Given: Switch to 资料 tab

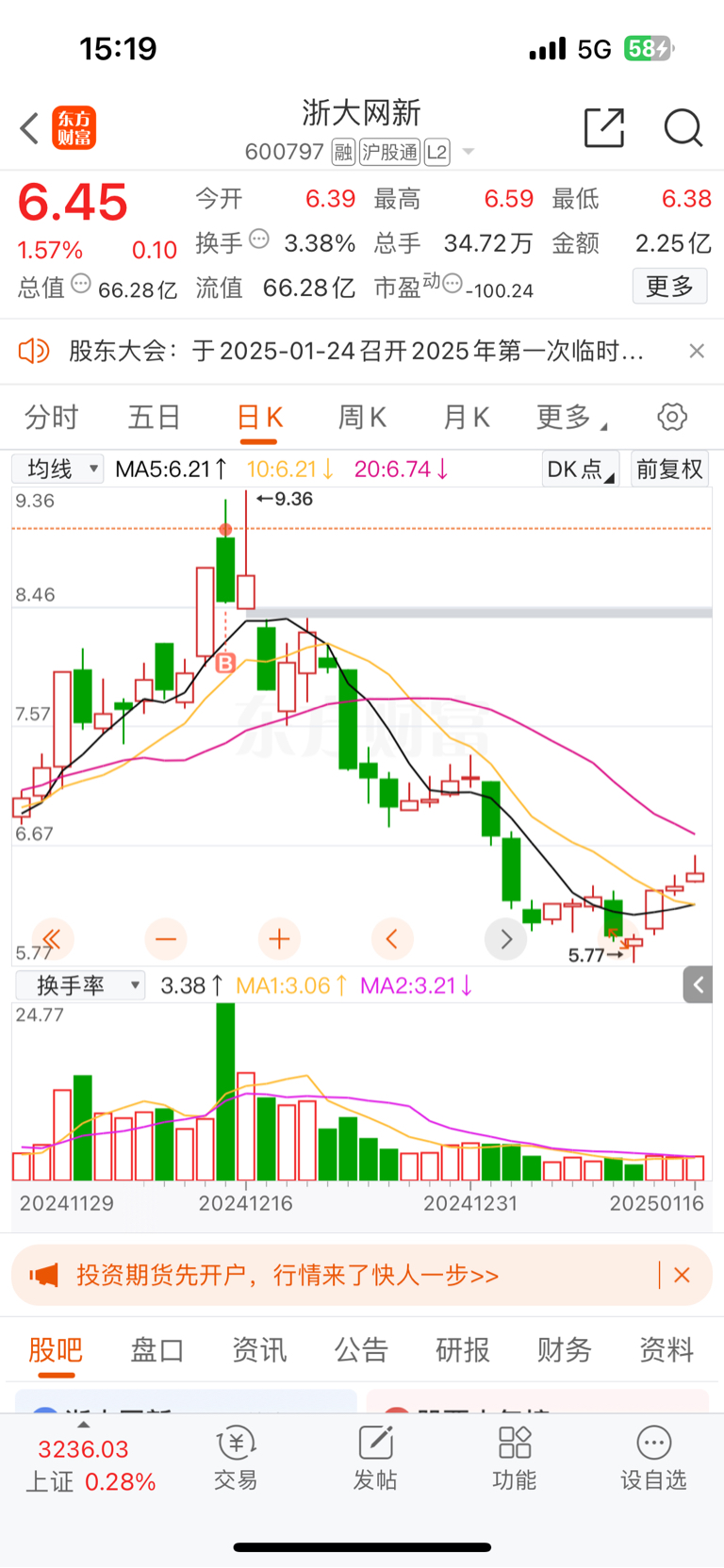Looking at the screenshot, I should (x=666, y=1350).
